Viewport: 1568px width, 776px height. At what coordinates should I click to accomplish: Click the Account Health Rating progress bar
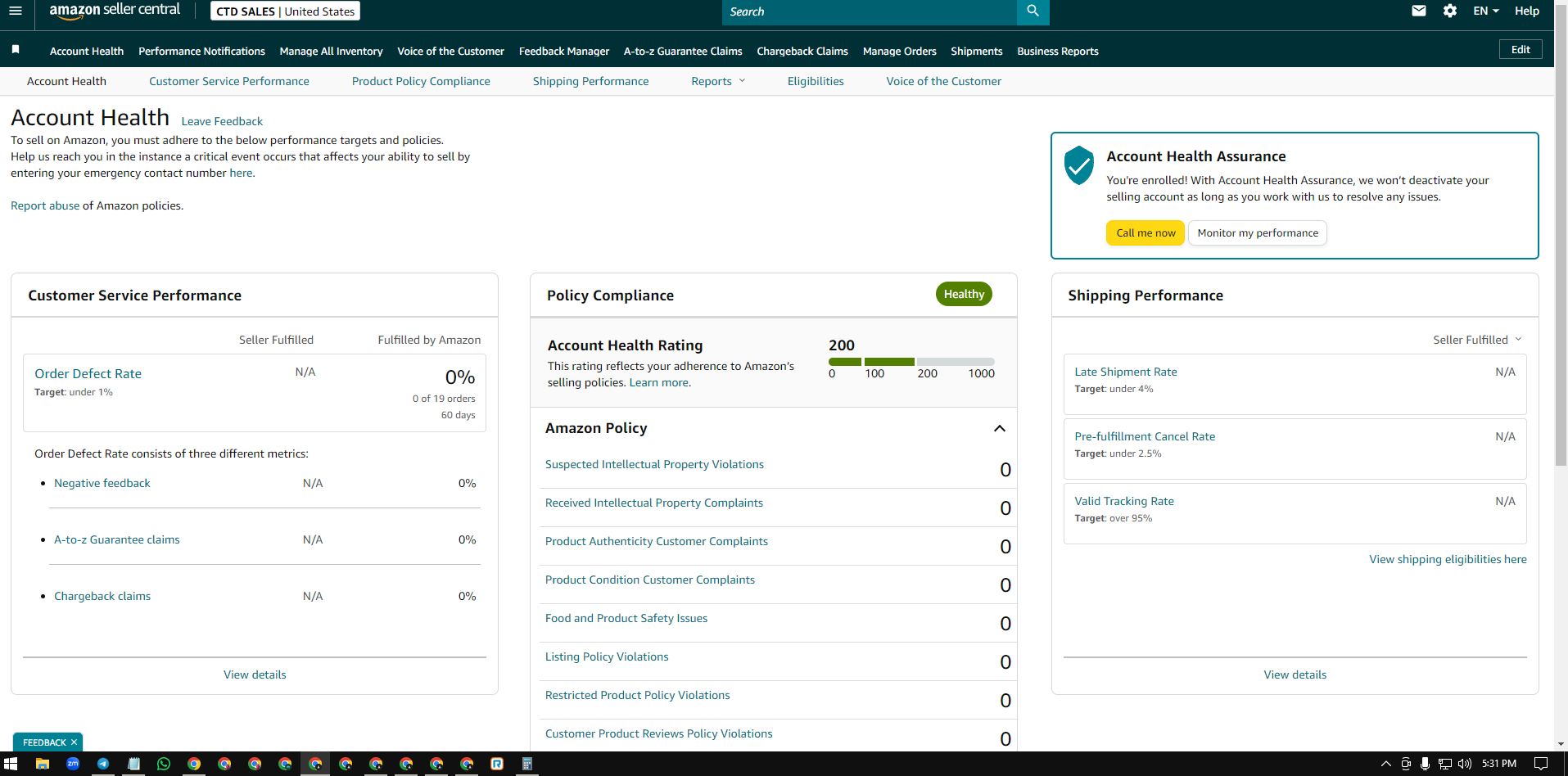pyautogui.click(x=911, y=361)
